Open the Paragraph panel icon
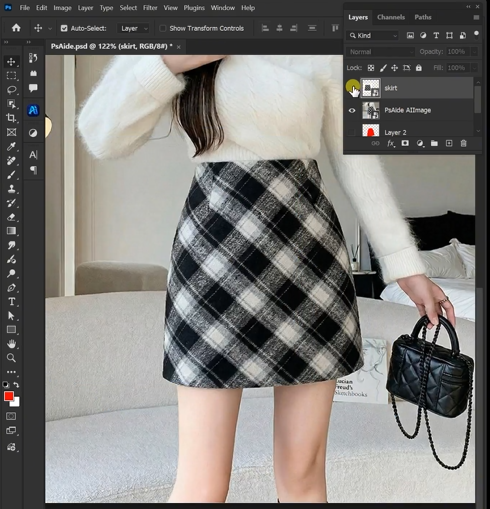Screen dimensions: 490x509 (x=33, y=170)
